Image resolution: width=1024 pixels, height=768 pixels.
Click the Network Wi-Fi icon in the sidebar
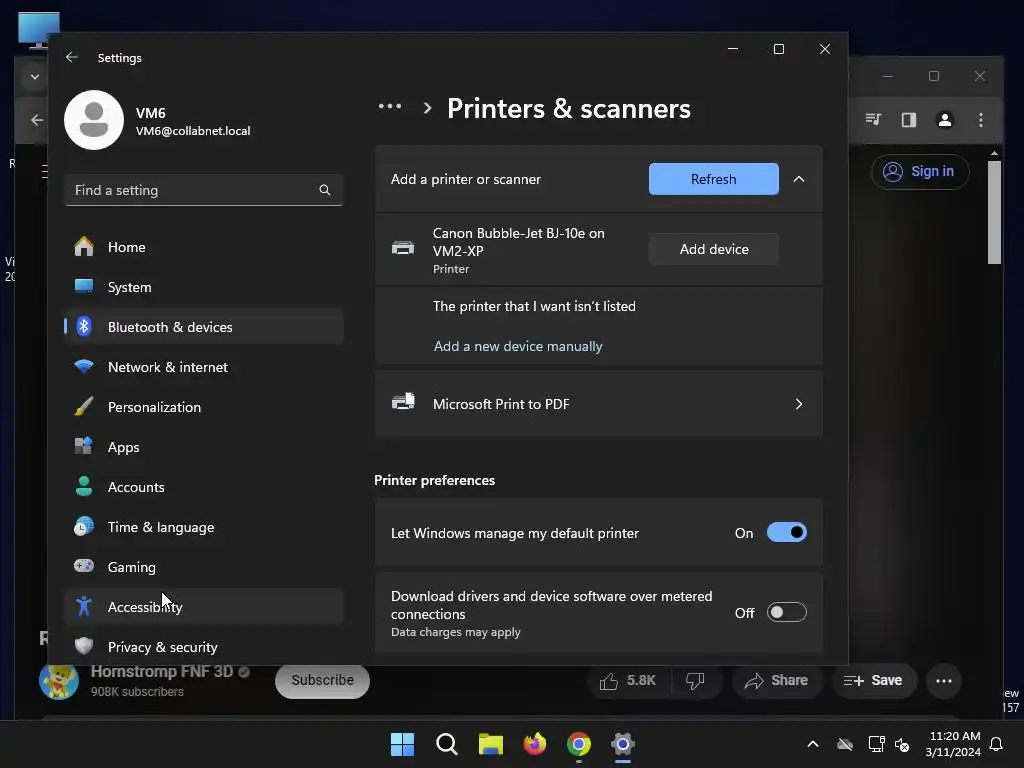(84, 366)
